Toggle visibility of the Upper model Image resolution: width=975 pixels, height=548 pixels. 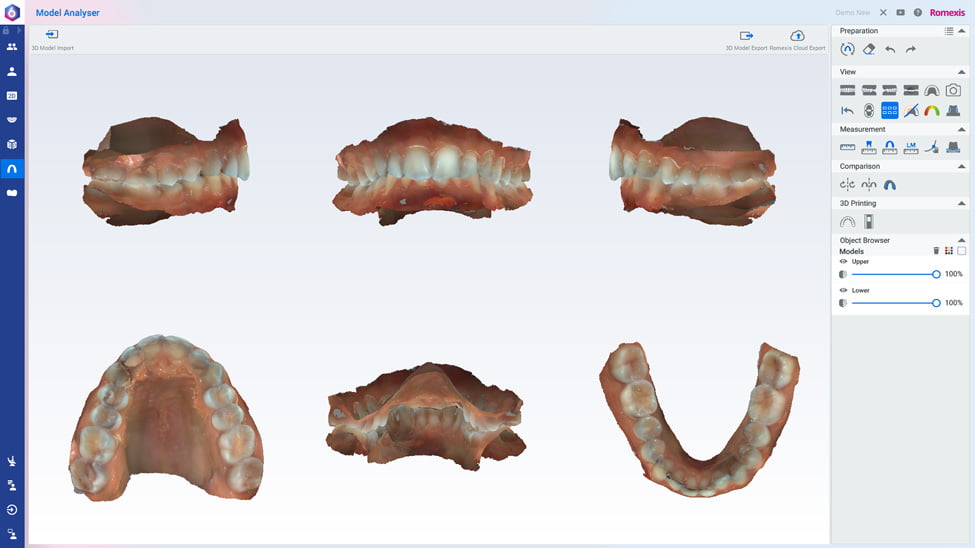[843, 262]
